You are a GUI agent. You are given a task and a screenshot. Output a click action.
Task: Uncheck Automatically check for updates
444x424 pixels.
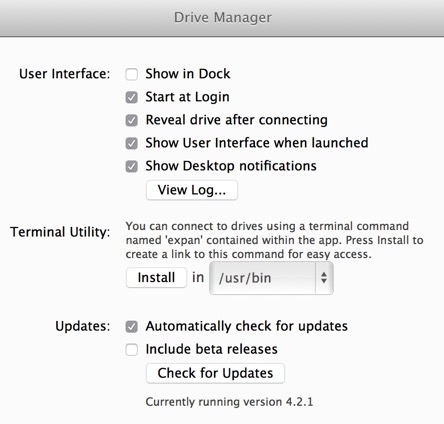pos(131,327)
